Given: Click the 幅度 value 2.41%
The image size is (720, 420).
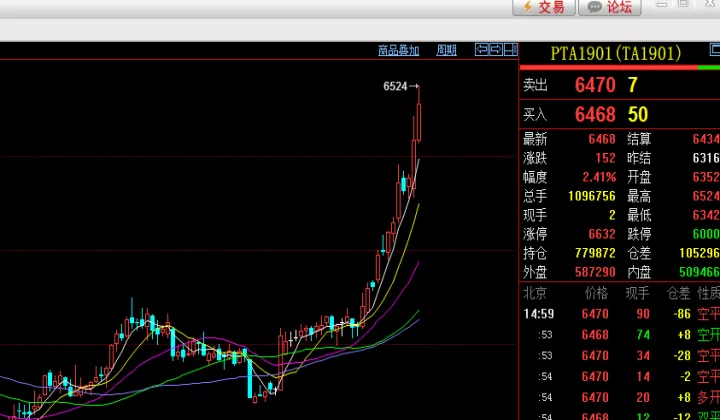Looking at the screenshot, I should point(599,177).
